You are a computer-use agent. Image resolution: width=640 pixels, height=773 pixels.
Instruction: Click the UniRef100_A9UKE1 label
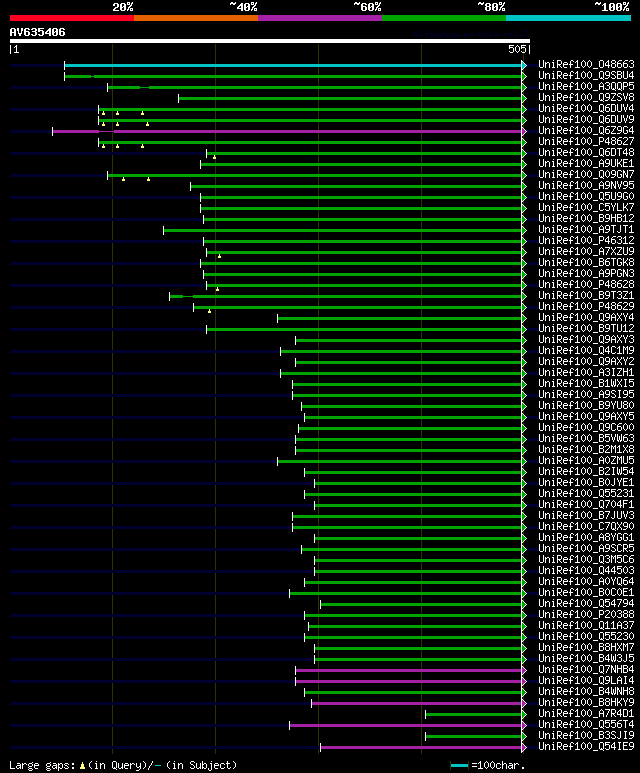click(586, 163)
